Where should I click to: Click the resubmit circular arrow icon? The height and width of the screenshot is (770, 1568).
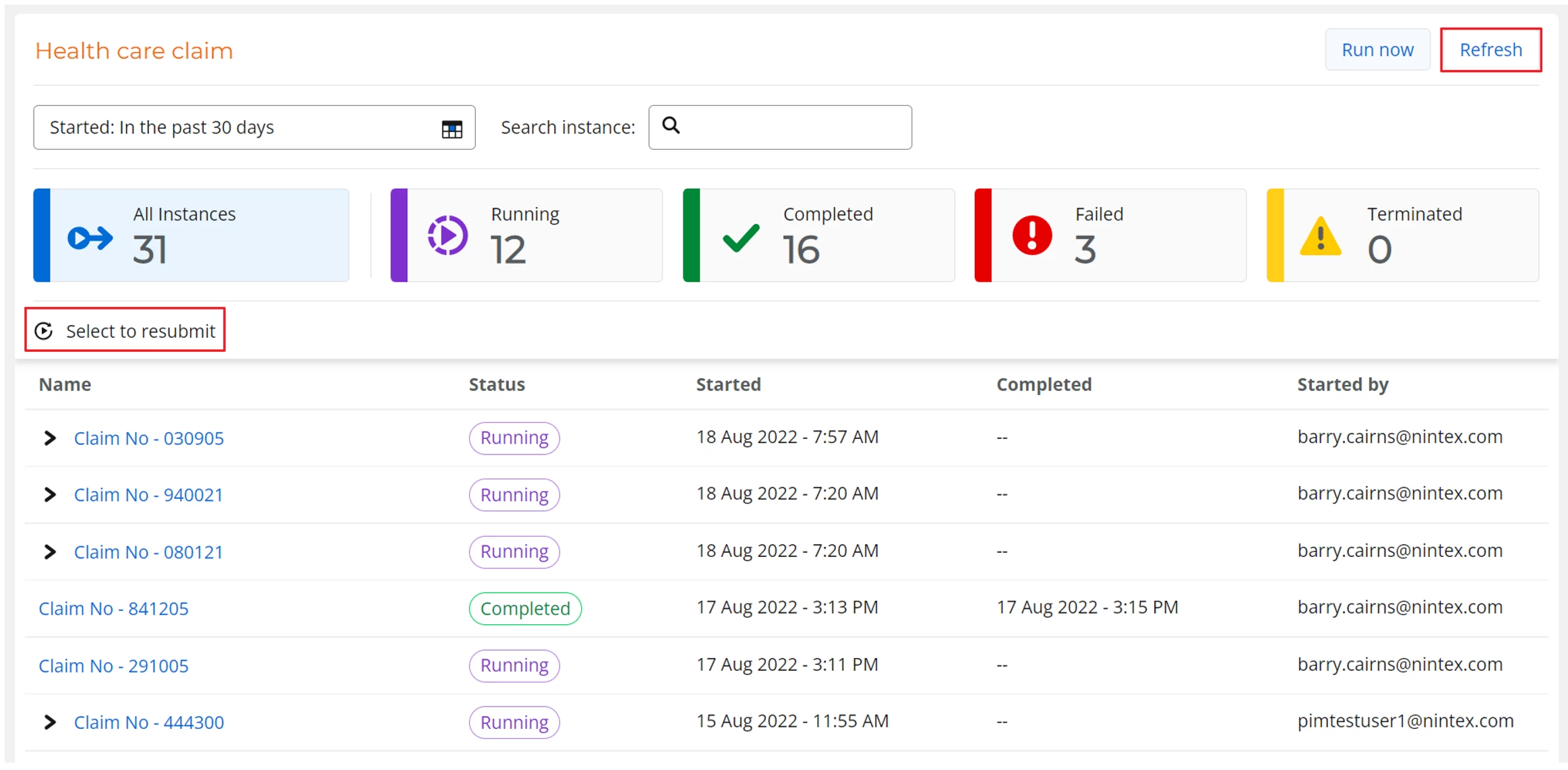(44, 331)
